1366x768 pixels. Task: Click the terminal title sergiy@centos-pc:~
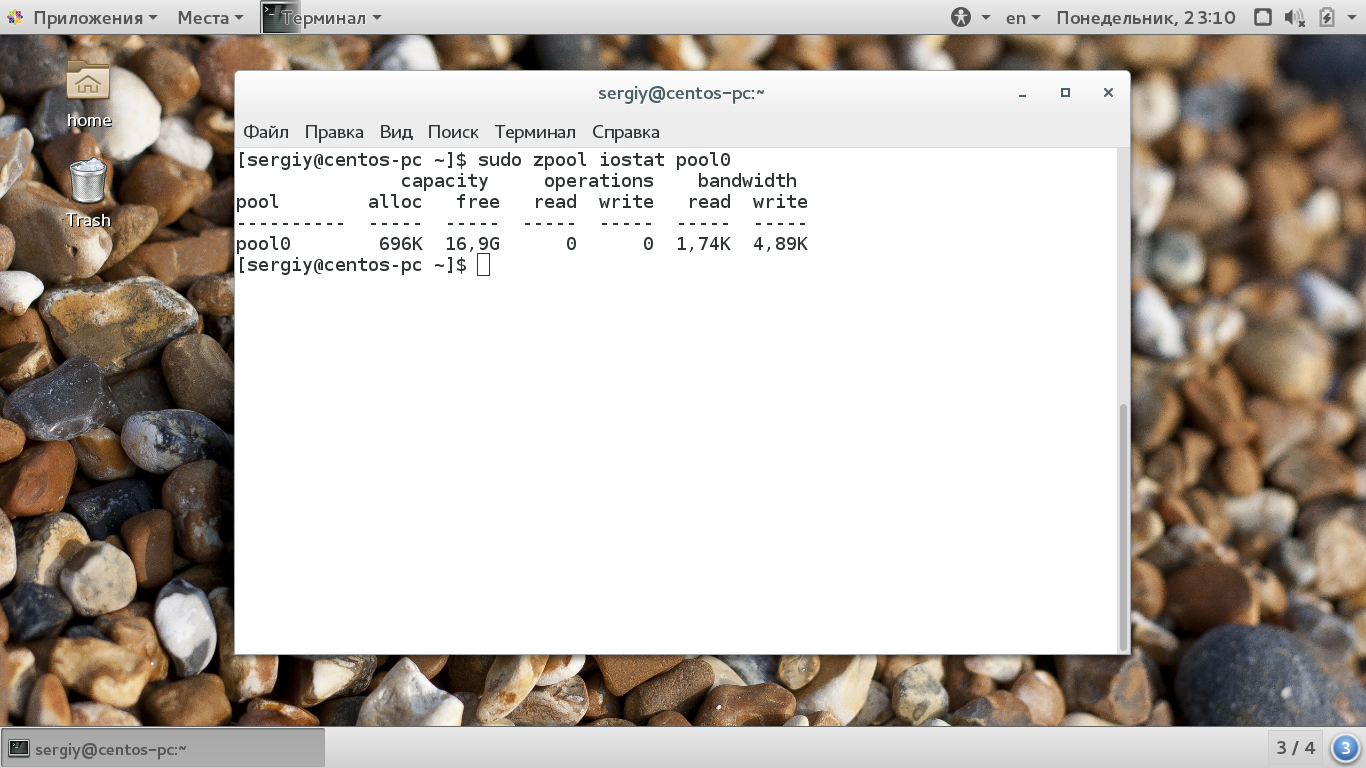click(x=681, y=93)
